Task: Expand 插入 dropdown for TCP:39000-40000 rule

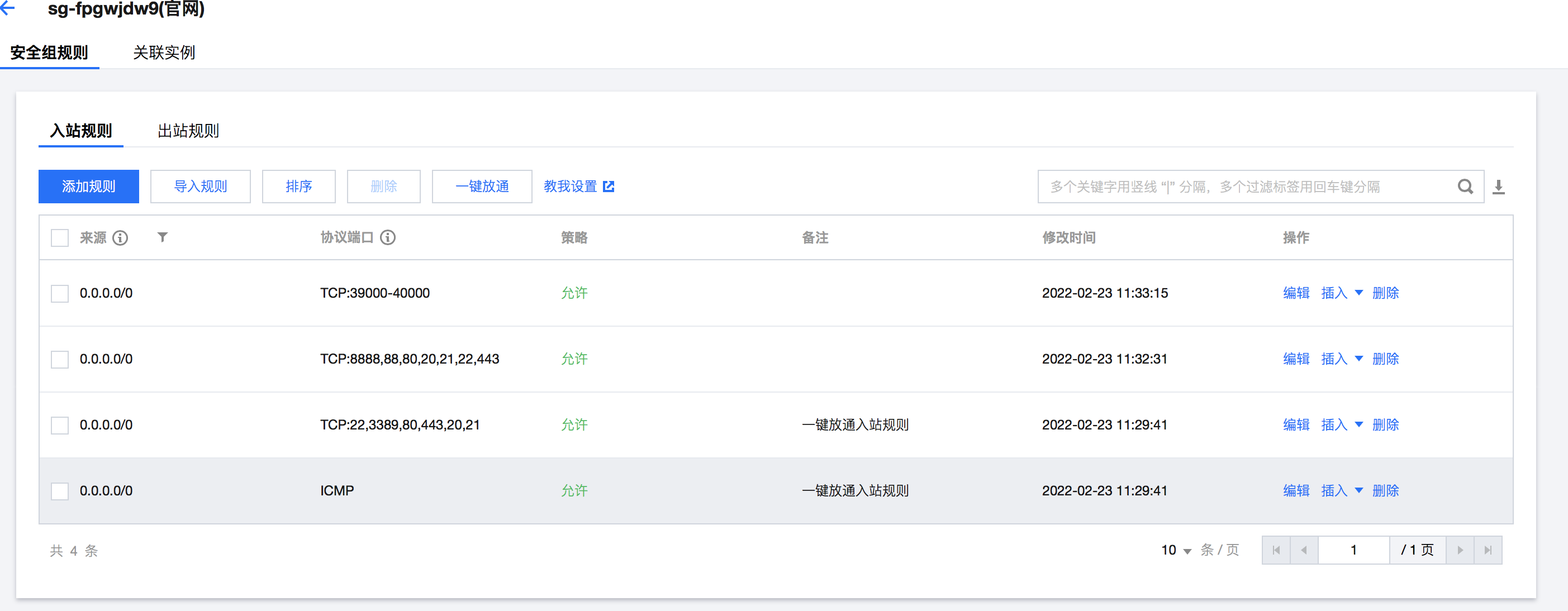Action: tap(1342, 293)
